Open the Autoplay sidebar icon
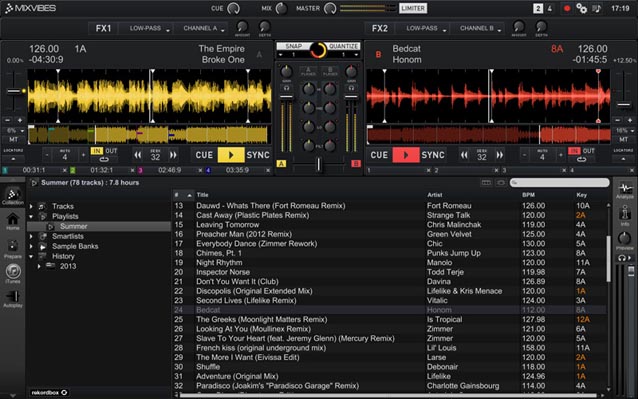The image size is (638, 399). (13, 299)
